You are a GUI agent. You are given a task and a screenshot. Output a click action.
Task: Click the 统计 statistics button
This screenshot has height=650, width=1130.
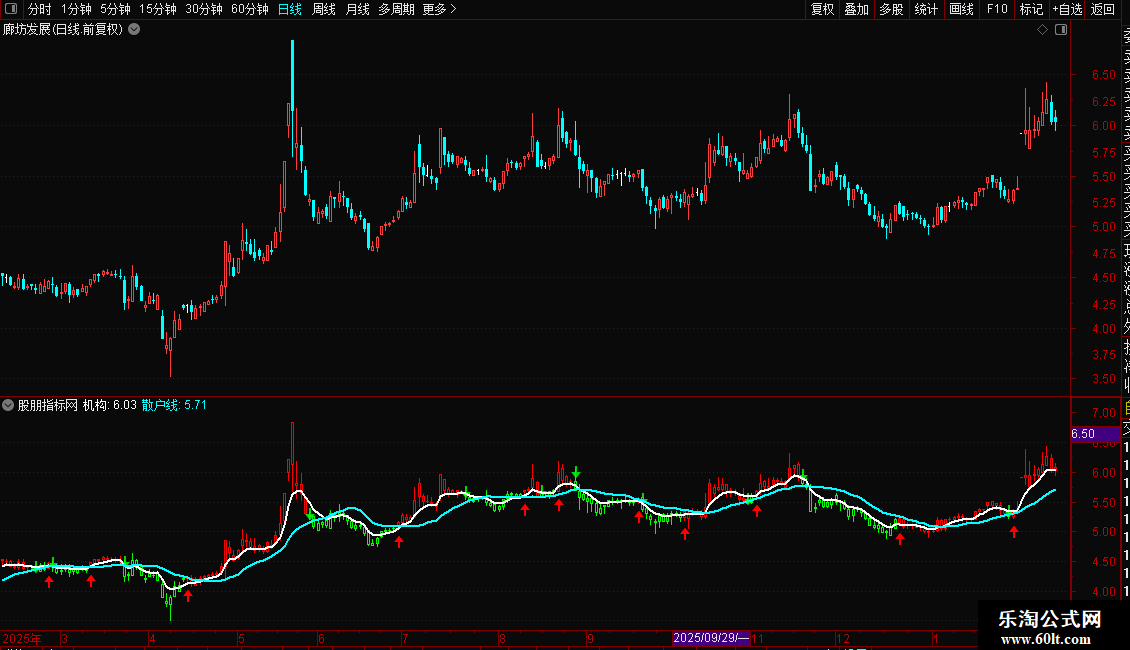(x=926, y=9)
